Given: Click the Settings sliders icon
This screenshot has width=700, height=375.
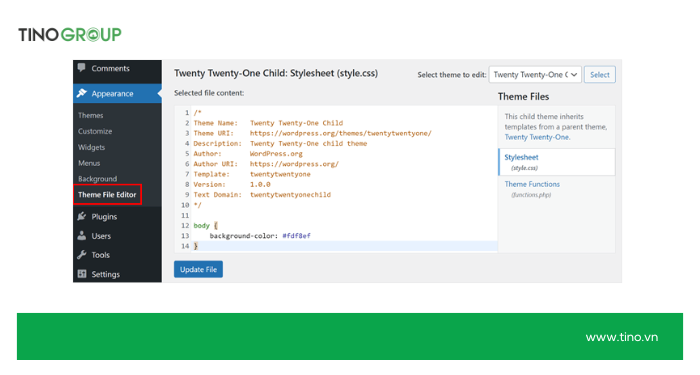Looking at the screenshot, I should pyautogui.click(x=82, y=274).
